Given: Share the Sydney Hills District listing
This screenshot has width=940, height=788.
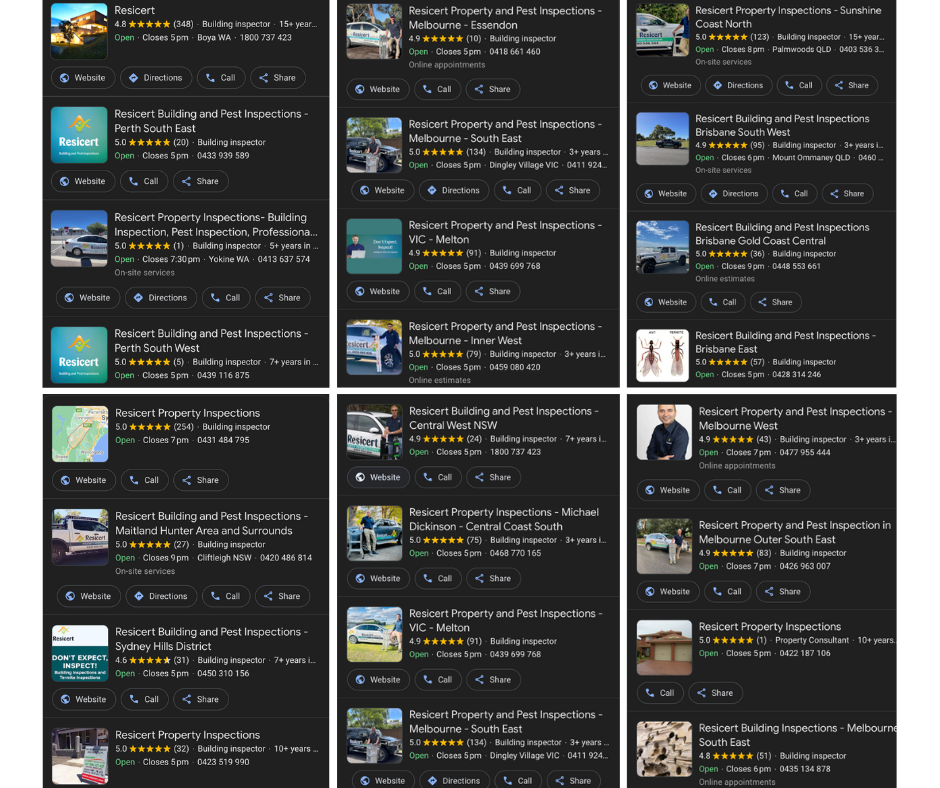Looking at the screenshot, I should [x=200, y=699].
